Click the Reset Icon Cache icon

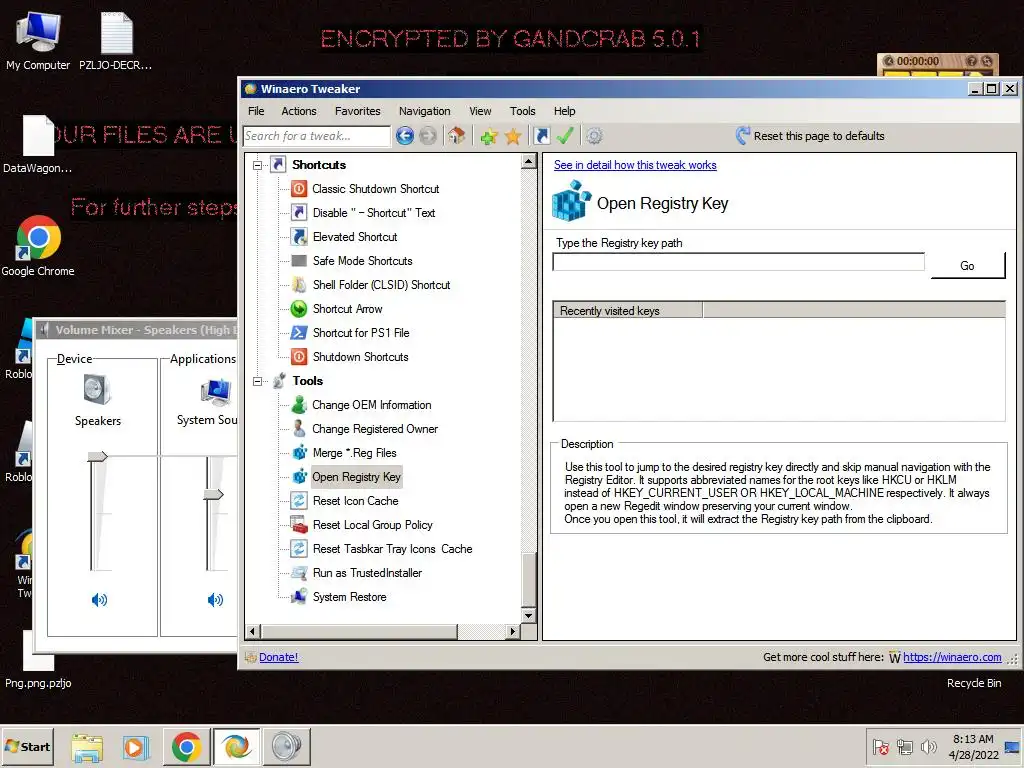pos(298,500)
